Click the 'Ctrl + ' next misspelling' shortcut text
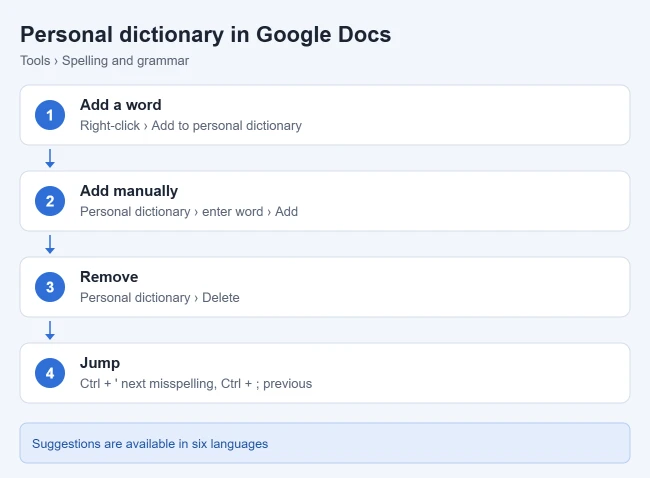The width and height of the screenshot is (650, 478). [148, 383]
